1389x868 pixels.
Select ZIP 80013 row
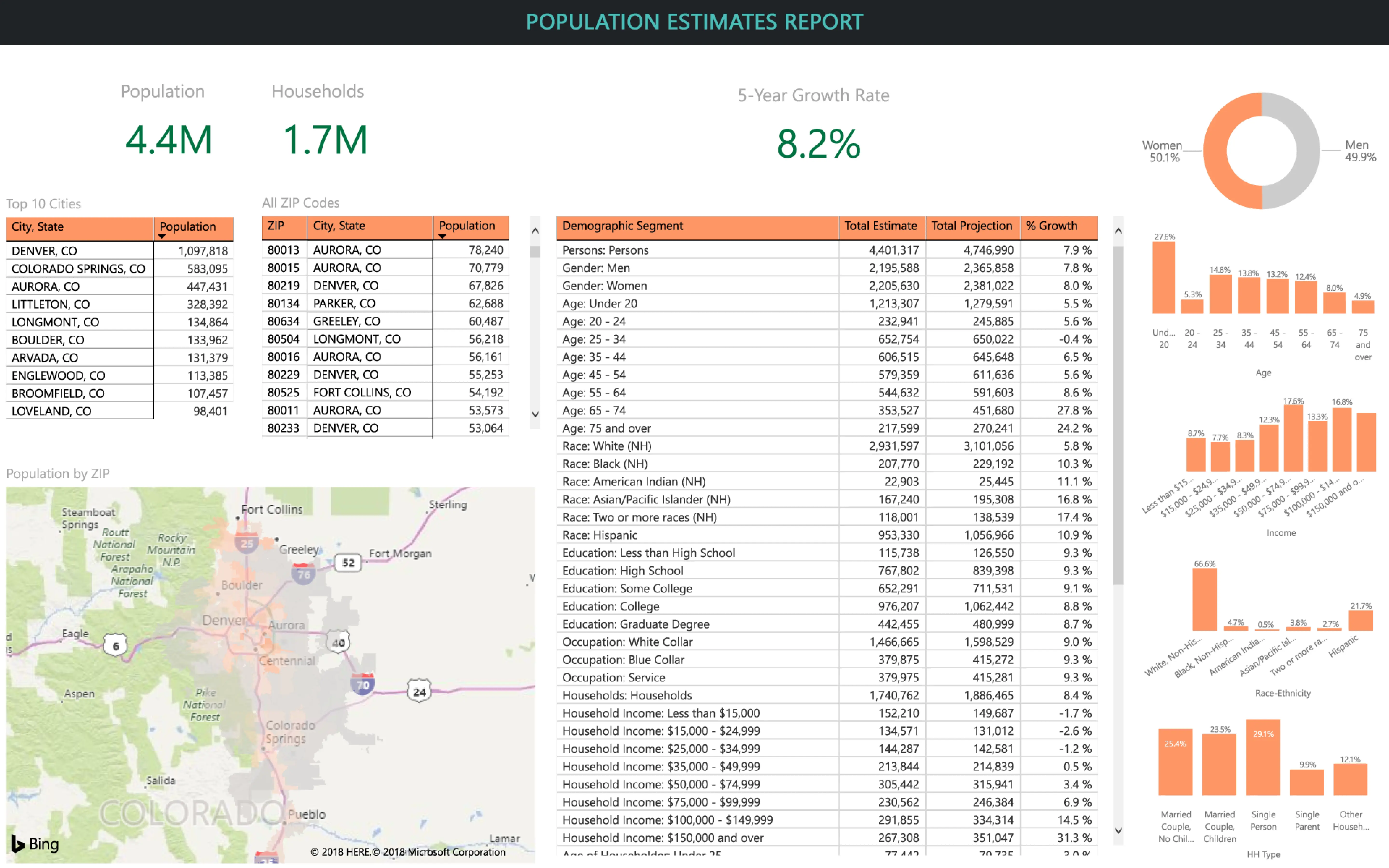(x=385, y=250)
